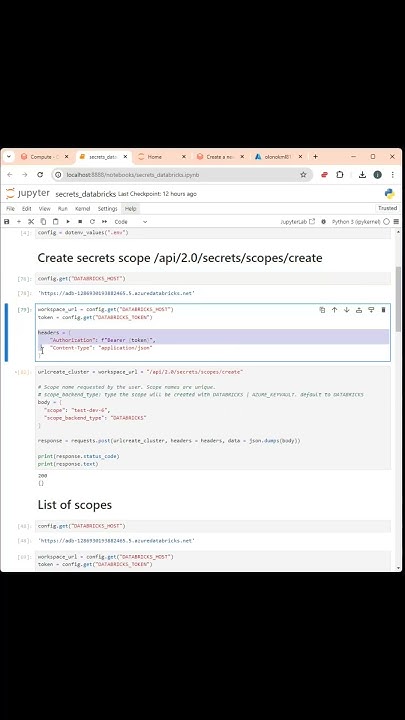The image size is (405, 720).
Task: Insert a cell above the active cell
Action: click(359, 310)
